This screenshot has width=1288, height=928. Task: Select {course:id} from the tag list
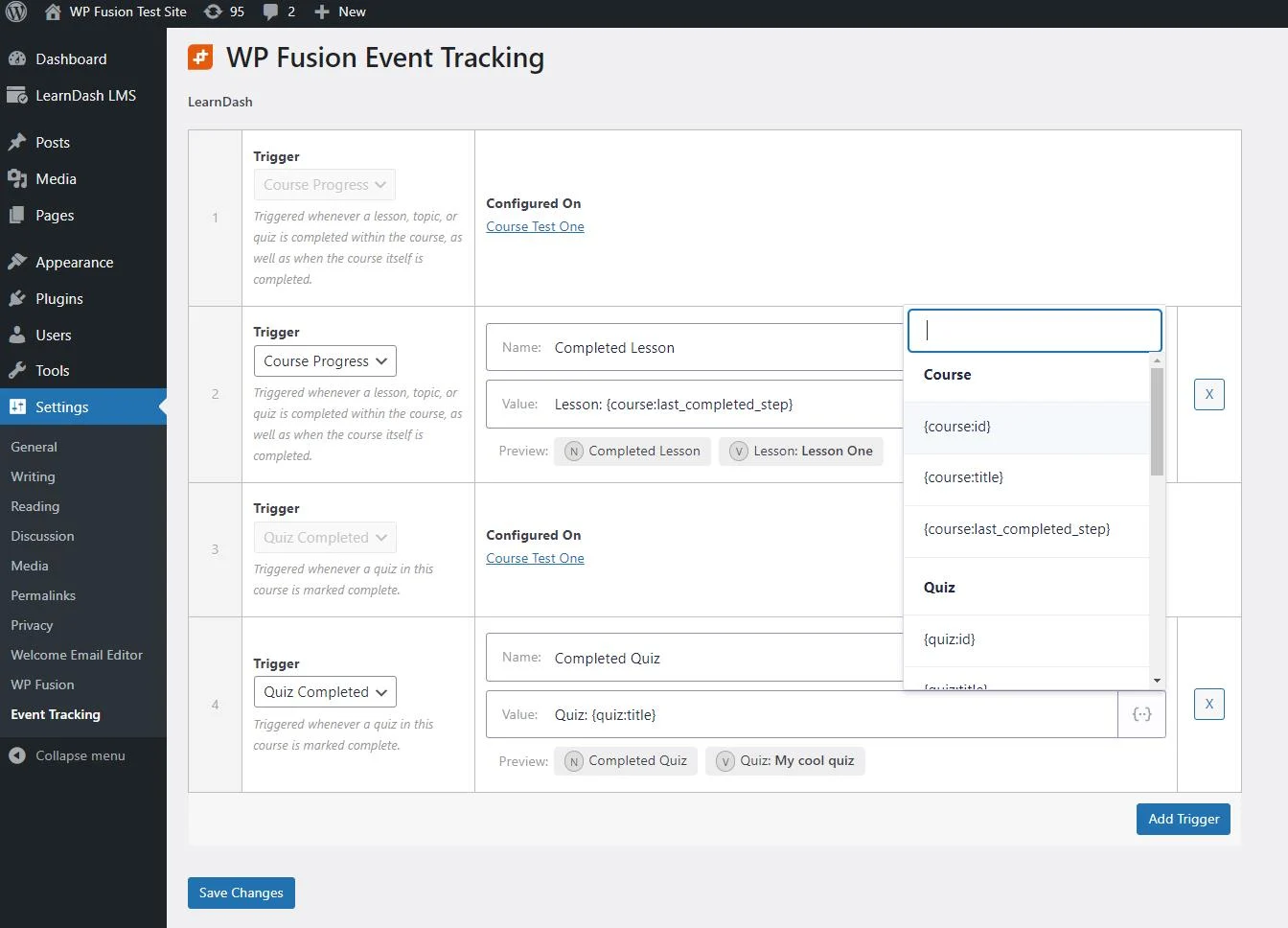click(1026, 427)
